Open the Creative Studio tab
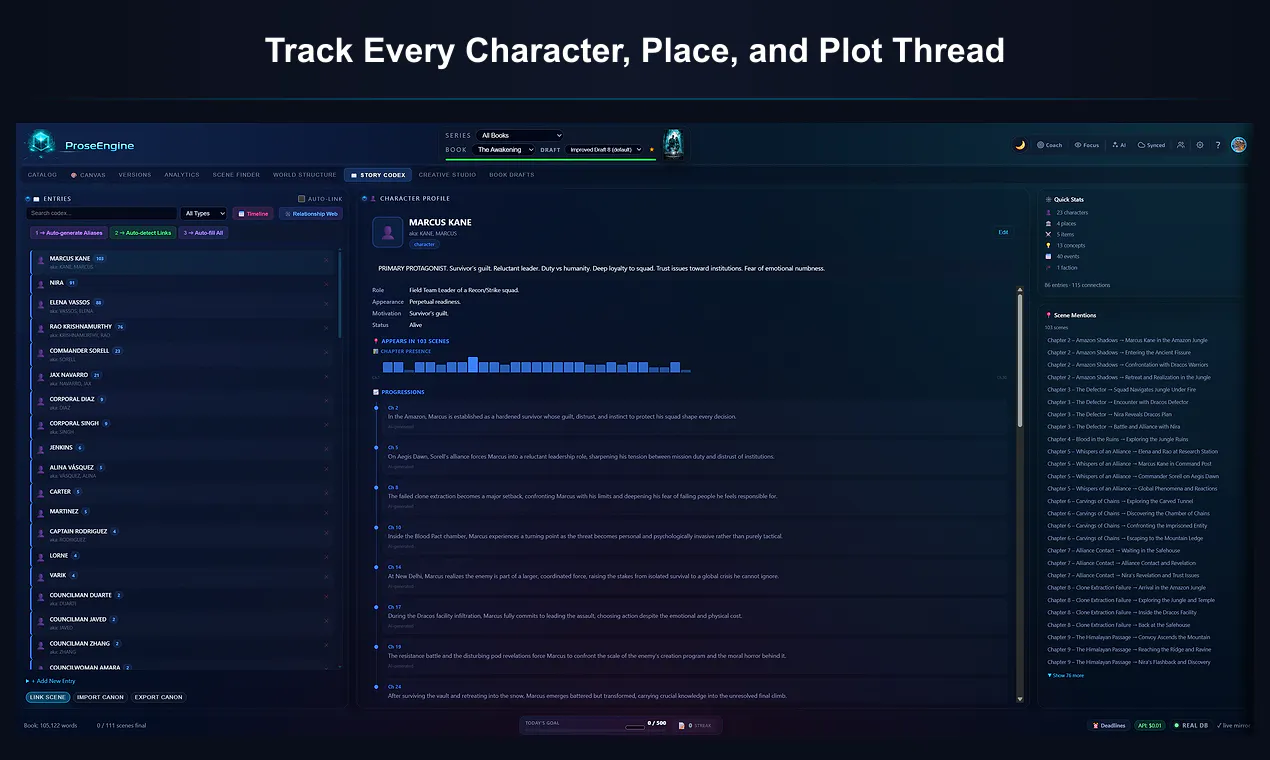1270x760 pixels. [447, 175]
